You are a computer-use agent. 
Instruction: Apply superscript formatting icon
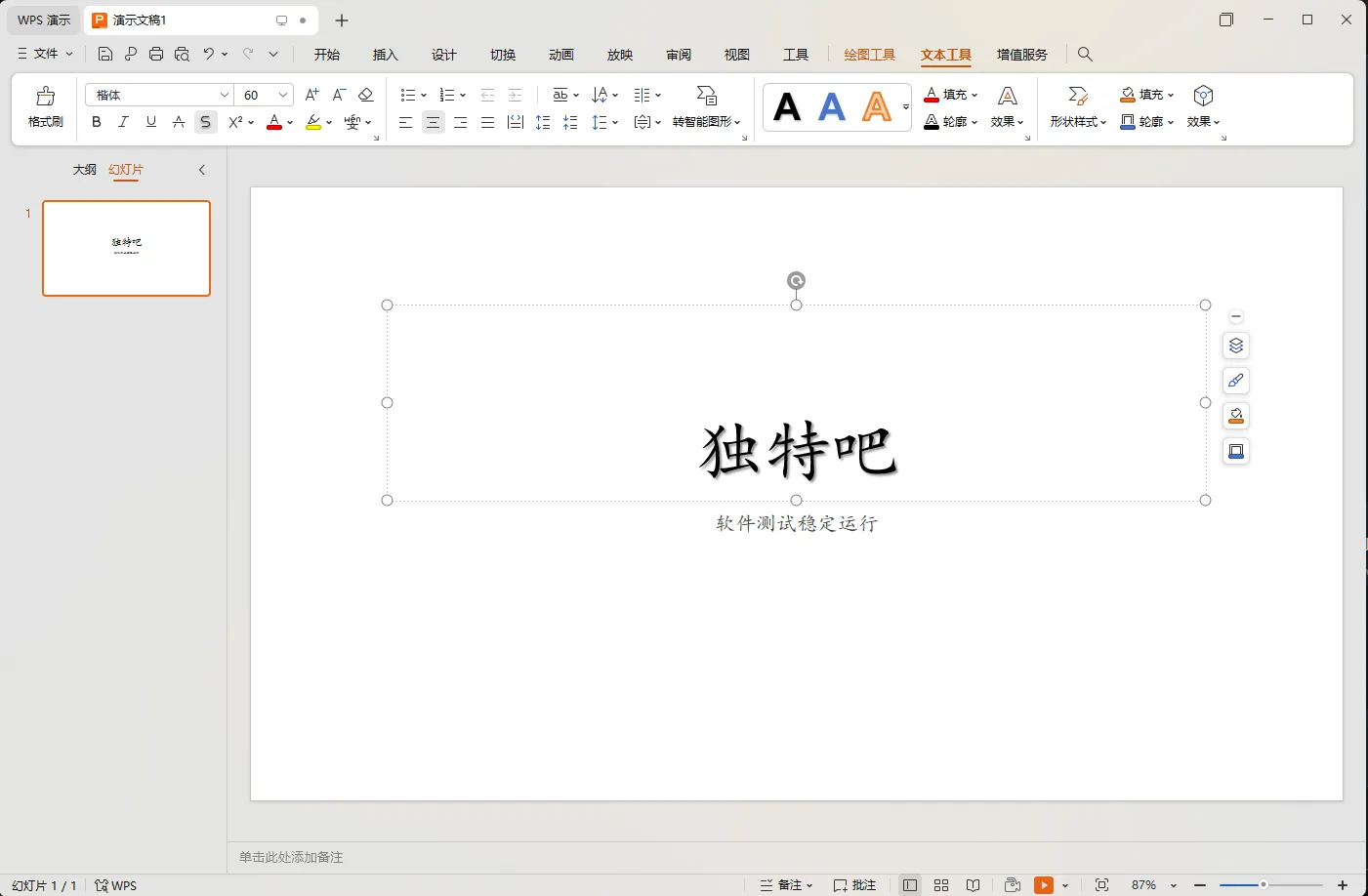[234, 122]
